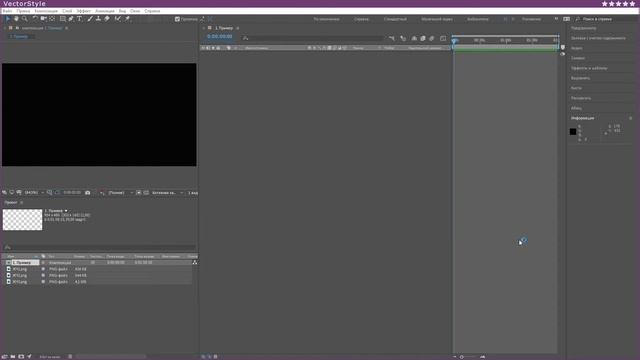
Task: Select the Rotation tool
Action: tap(35, 19)
